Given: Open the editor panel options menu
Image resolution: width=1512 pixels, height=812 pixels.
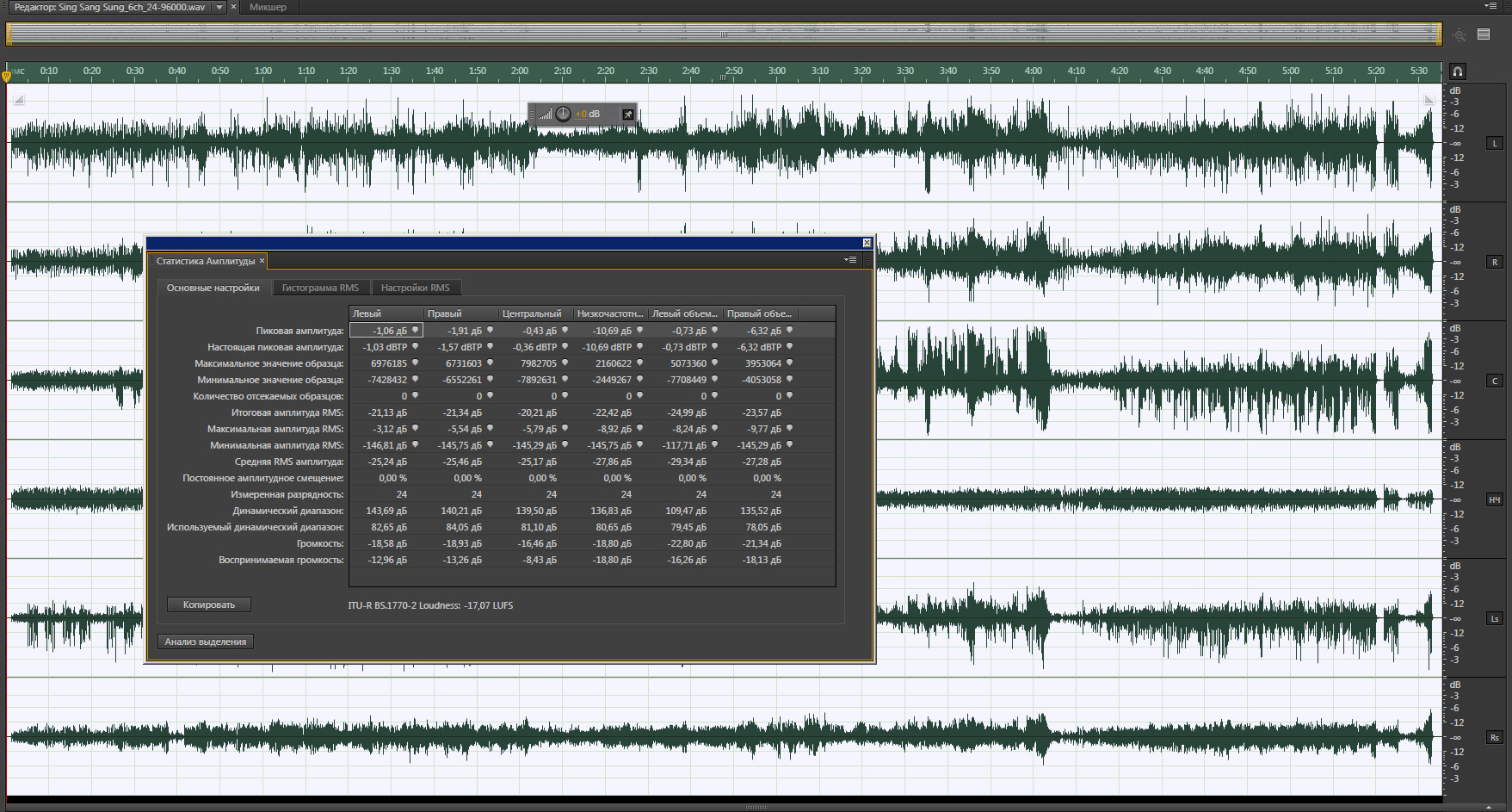Looking at the screenshot, I should click(1491, 7).
